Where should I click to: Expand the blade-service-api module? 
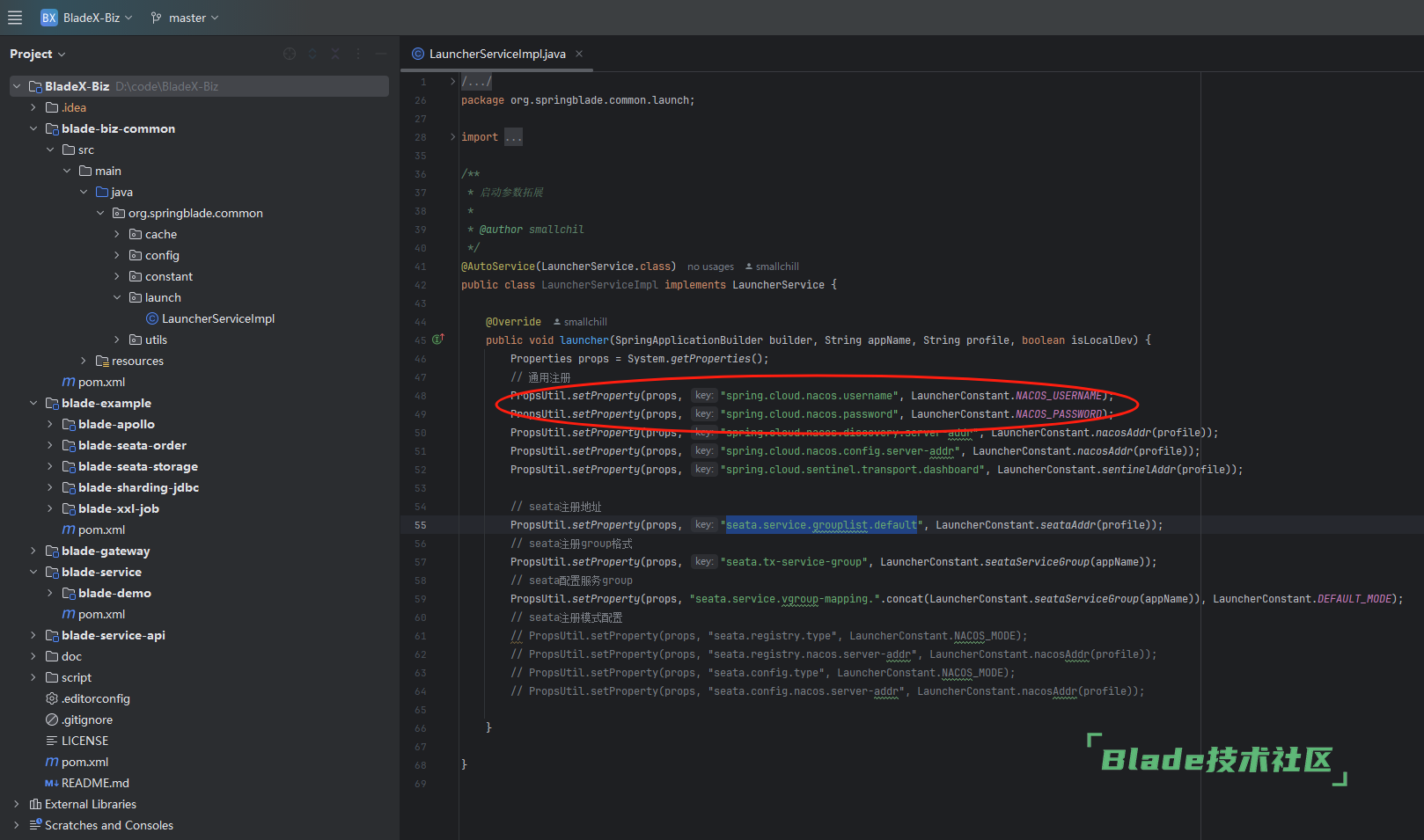(33, 635)
